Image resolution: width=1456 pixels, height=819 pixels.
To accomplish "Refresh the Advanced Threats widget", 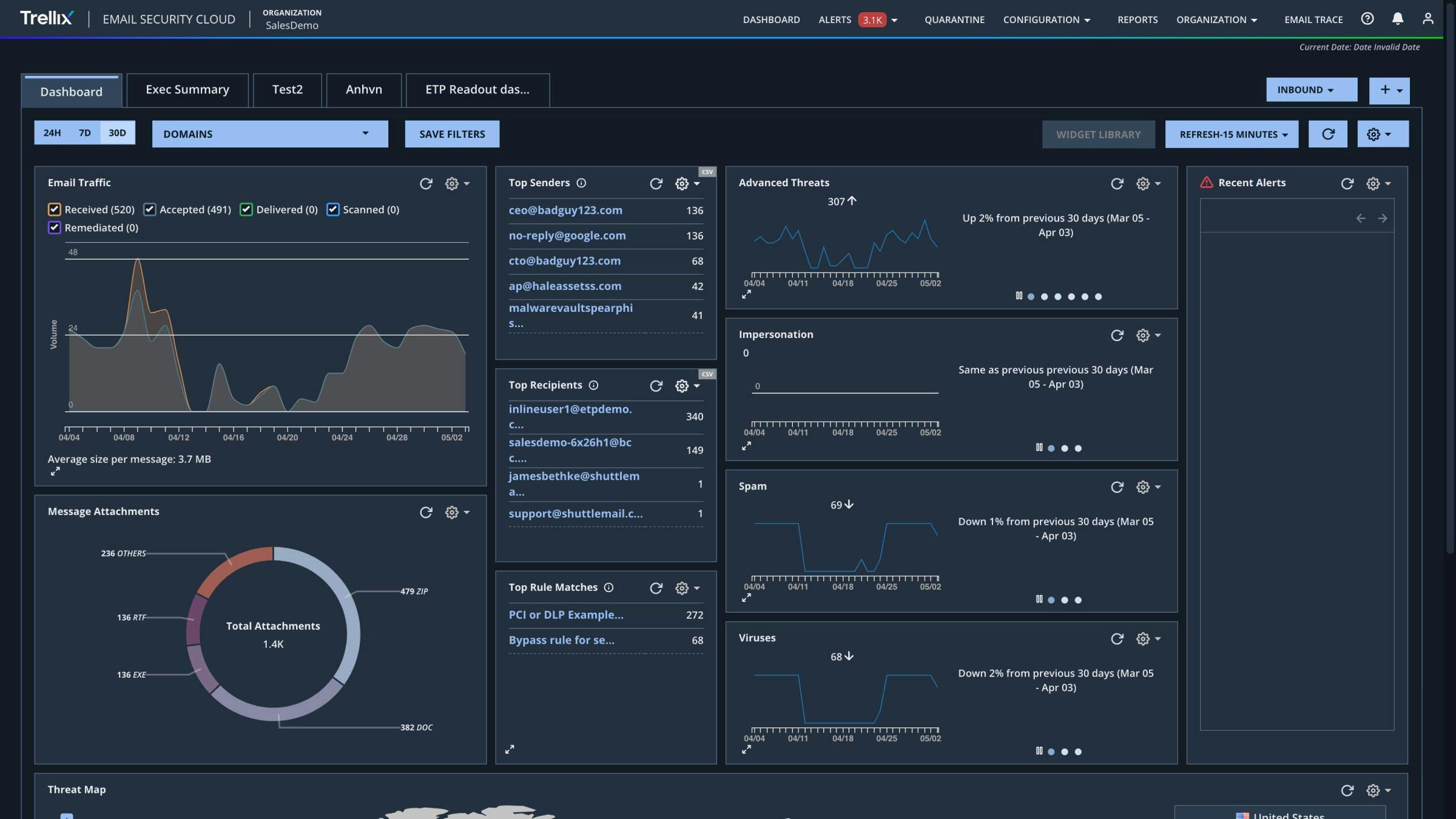I will click(1116, 183).
